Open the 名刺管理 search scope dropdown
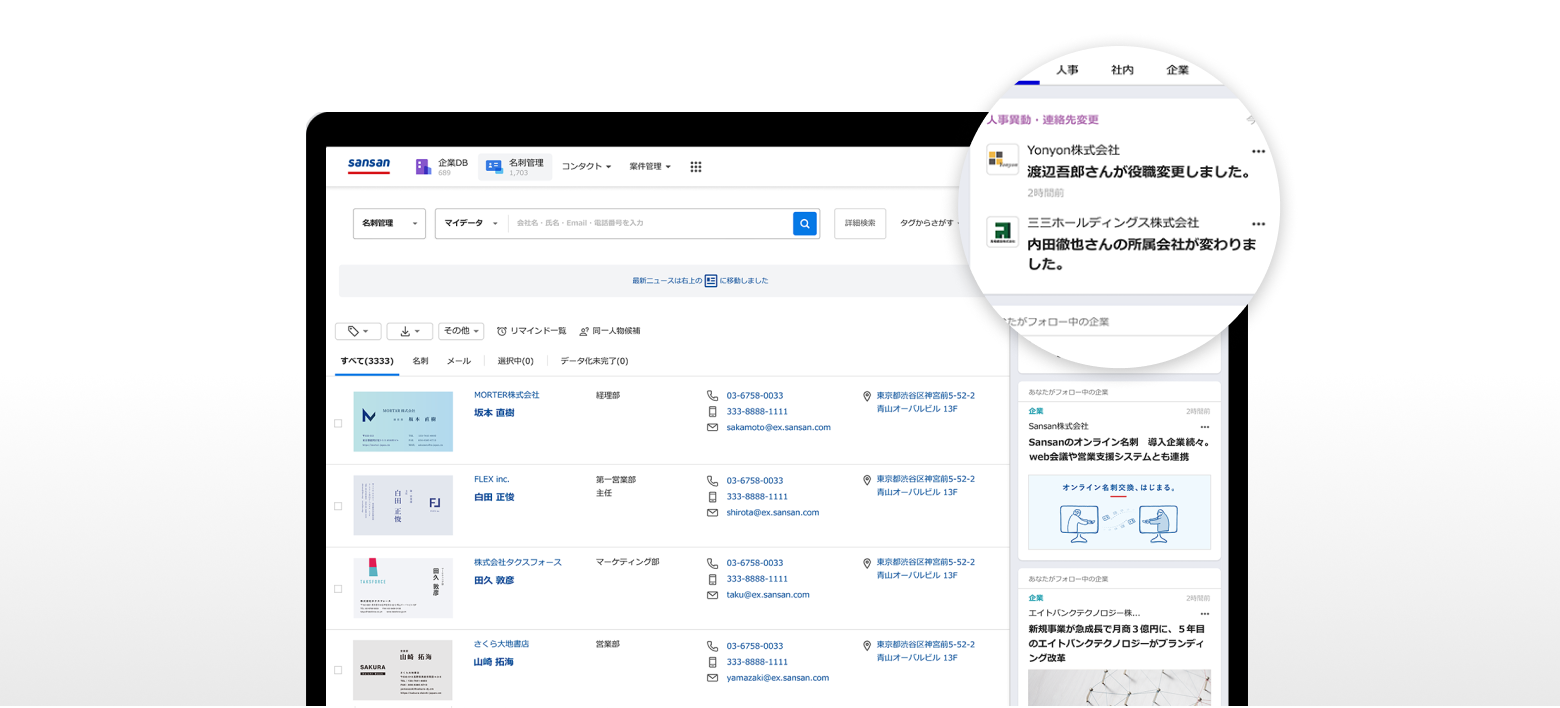This screenshot has height=708, width=1560. click(389, 223)
